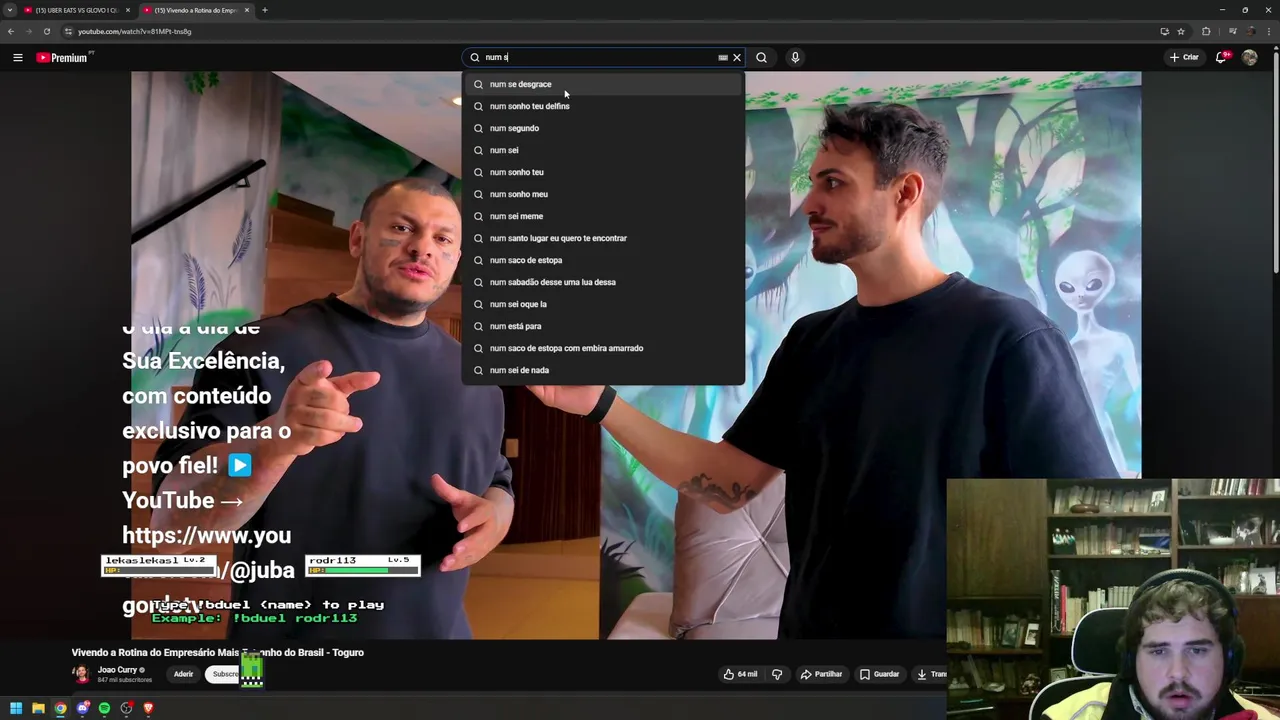Open the Criar create menu
Viewport: 1280px width, 720px height.
(x=1184, y=57)
